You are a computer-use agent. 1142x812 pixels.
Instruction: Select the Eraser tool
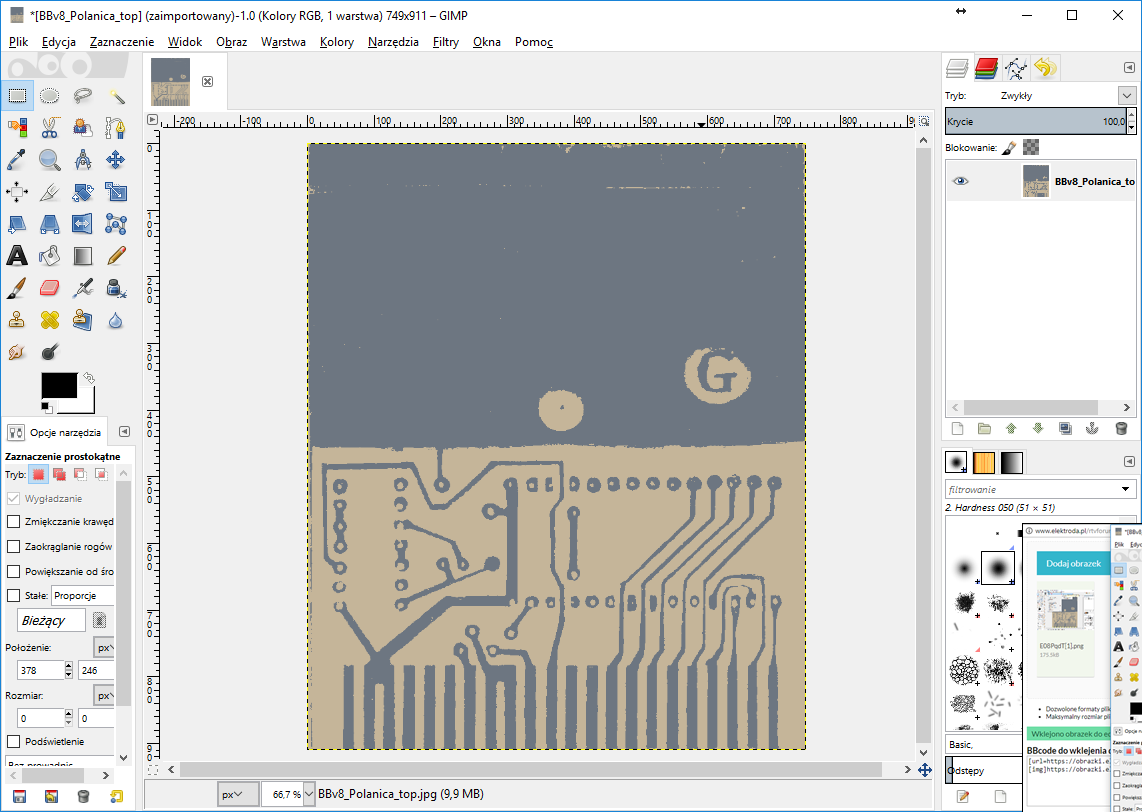point(50,288)
